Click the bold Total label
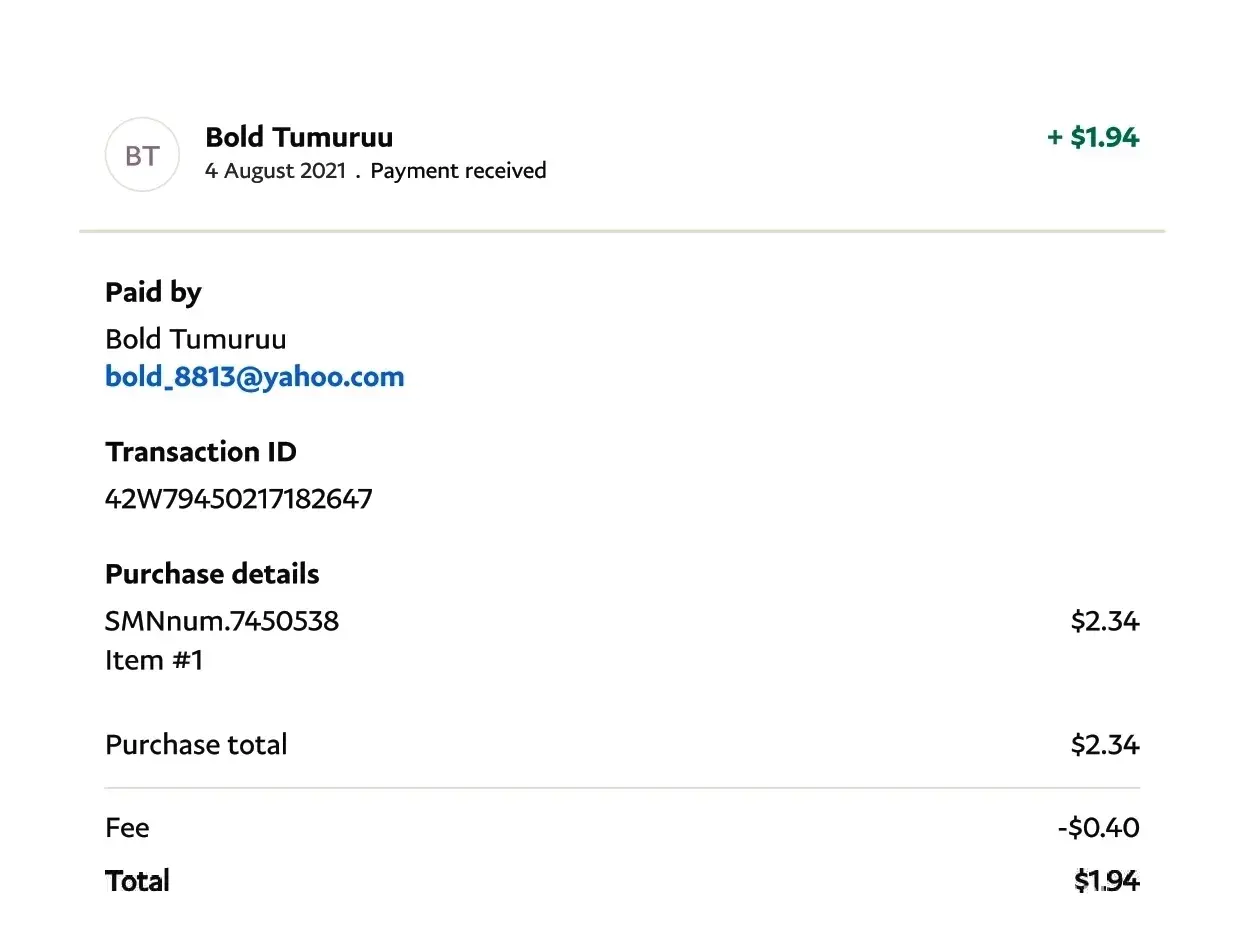Viewport: 1241px width, 948px height. (x=137, y=881)
